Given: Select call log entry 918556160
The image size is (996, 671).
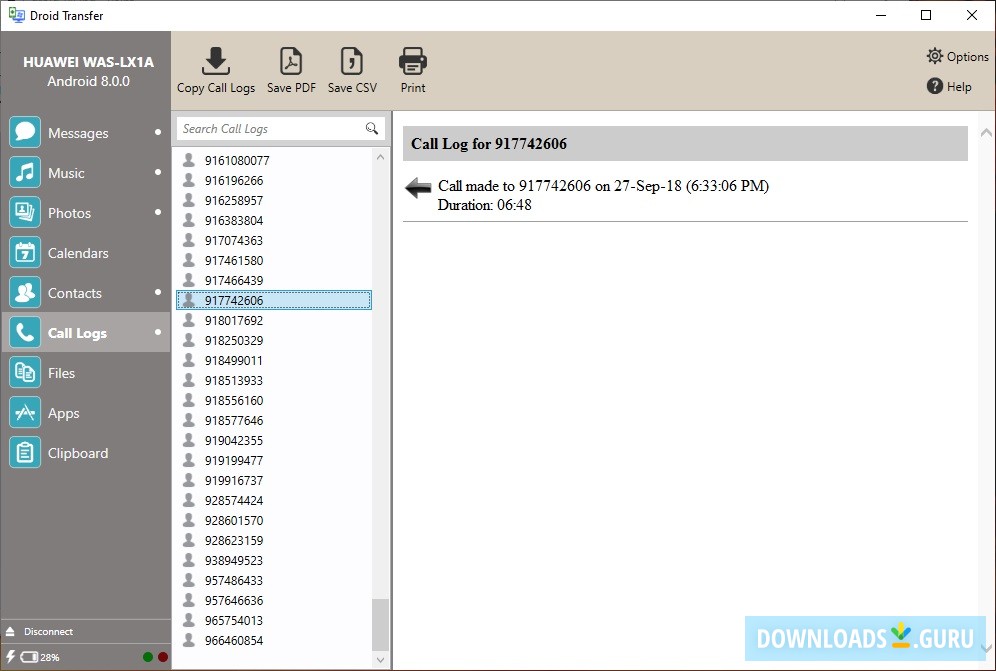Looking at the screenshot, I should pyautogui.click(x=274, y=400).
